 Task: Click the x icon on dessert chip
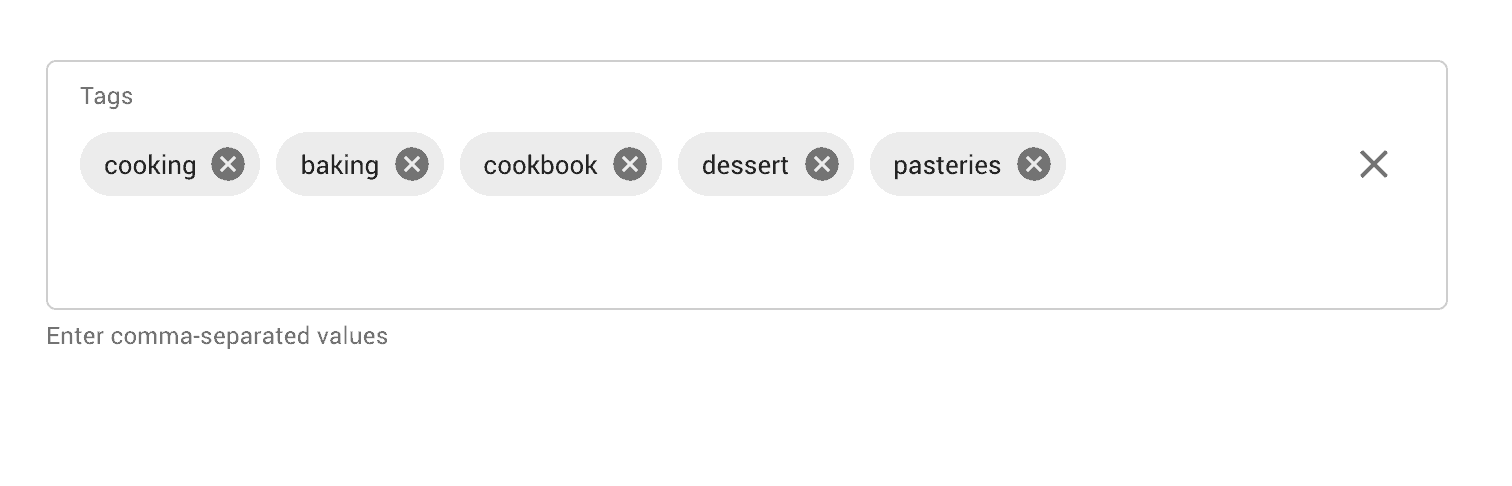[821, 164]
